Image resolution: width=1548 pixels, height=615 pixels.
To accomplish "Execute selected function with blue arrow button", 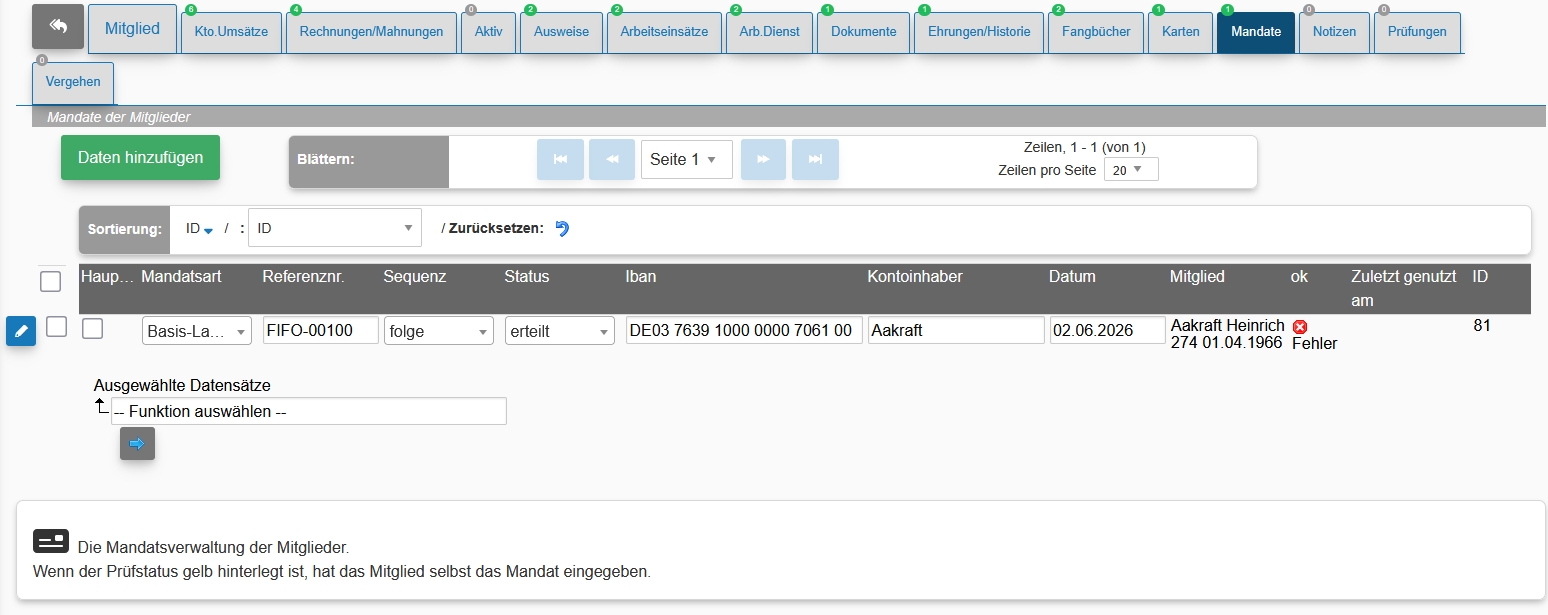I will (137, 444).
